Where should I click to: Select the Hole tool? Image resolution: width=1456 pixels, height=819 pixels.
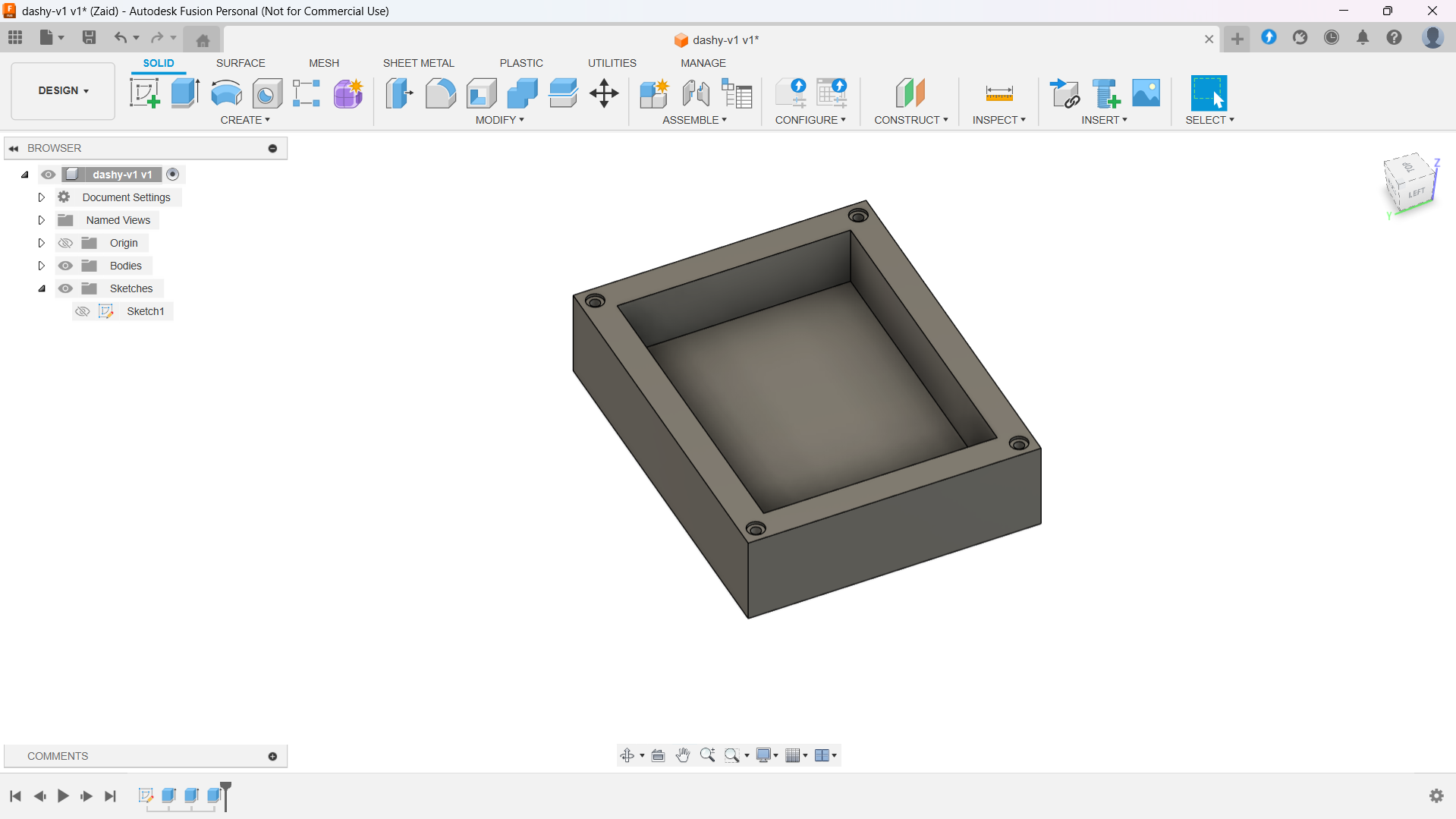pos(267,93)
